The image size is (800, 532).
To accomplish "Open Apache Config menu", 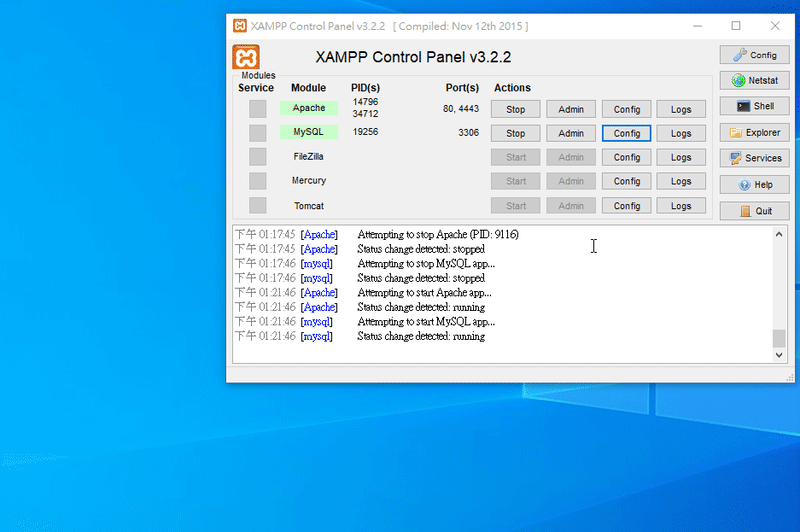I will coord(627,109).
